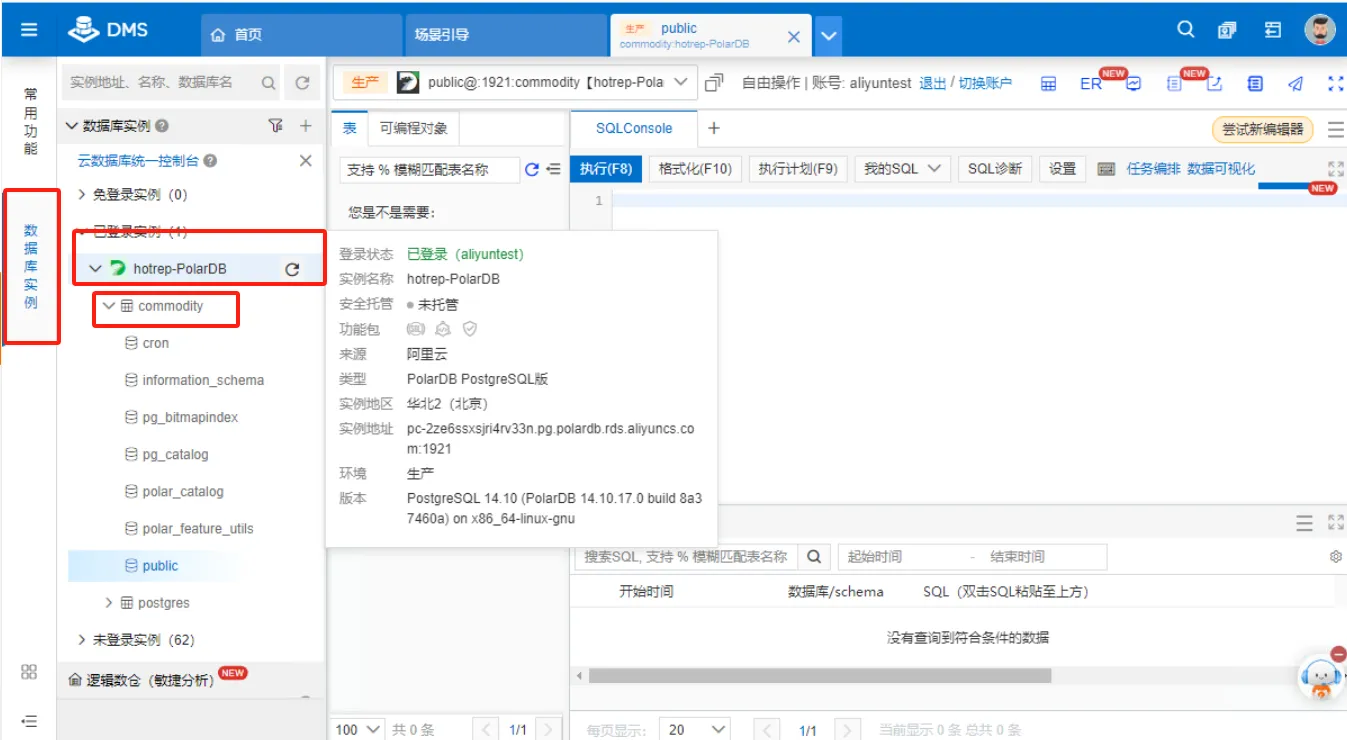1347x740 pixels.
Task: Select the SQLConsole tab
Action: coord(634,128)
